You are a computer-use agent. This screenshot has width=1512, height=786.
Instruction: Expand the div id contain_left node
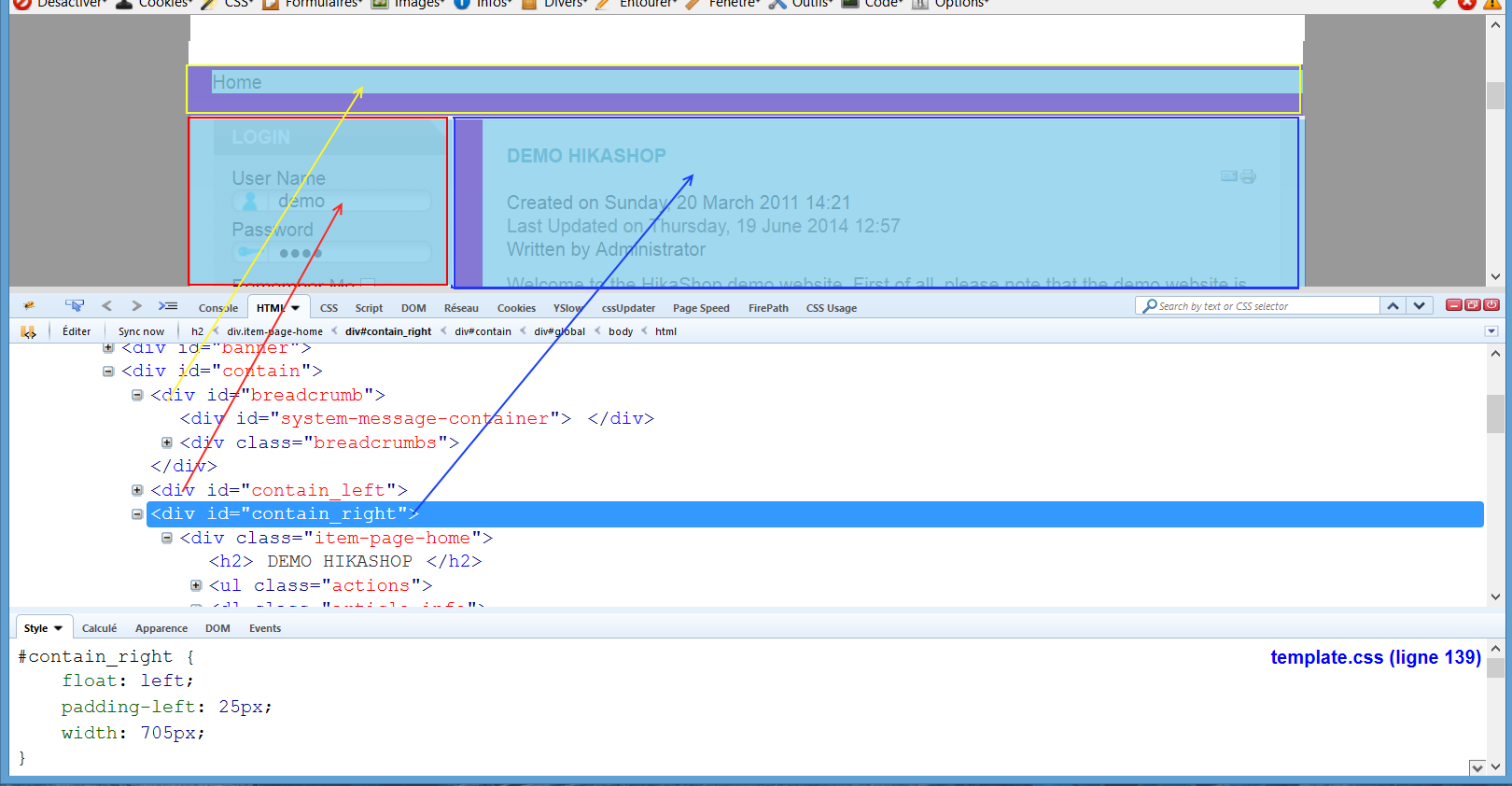(137, 490)
